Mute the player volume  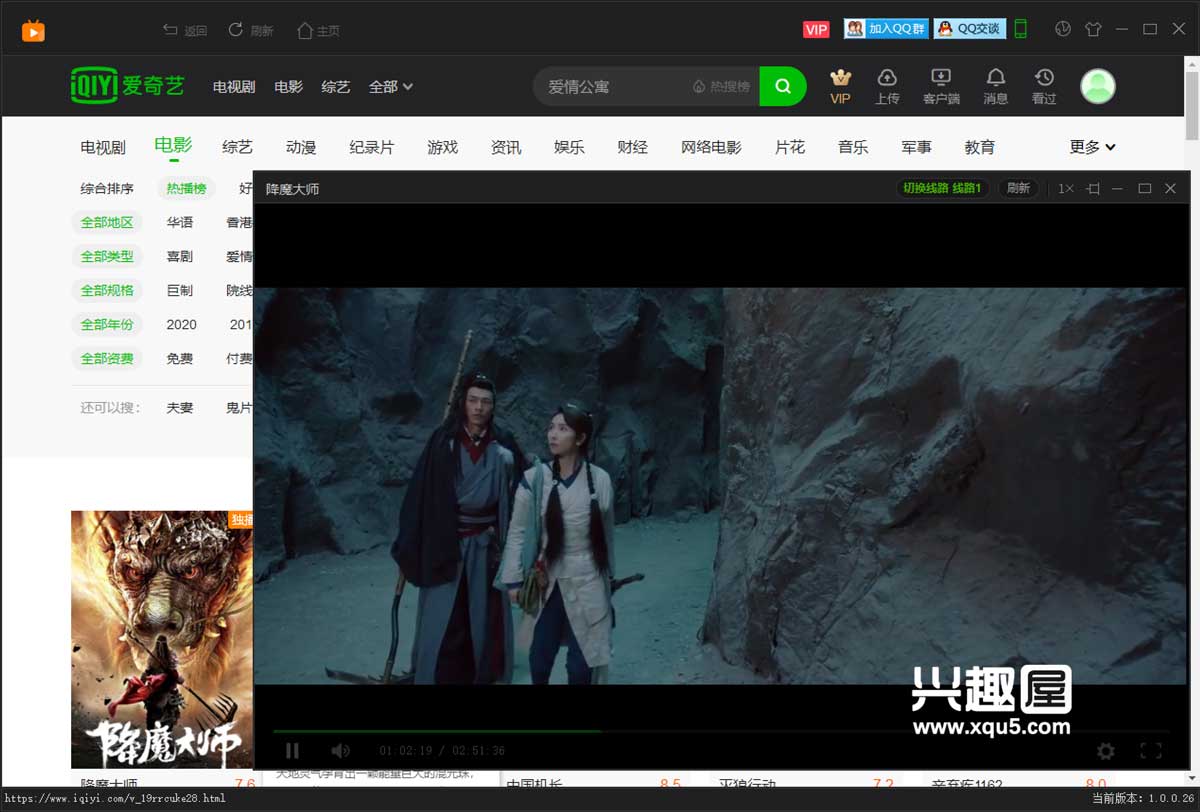(340, 751)
